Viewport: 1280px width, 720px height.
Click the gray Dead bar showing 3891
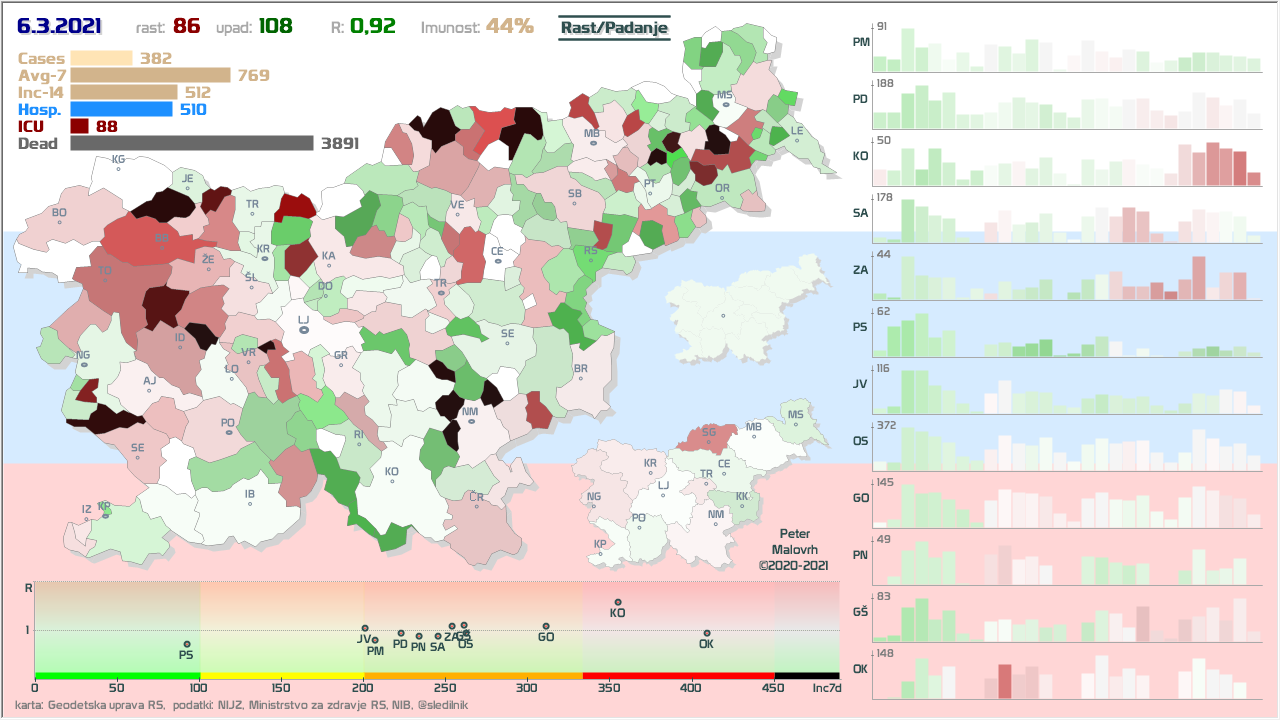pyautogui.click(x=192, y=143)
